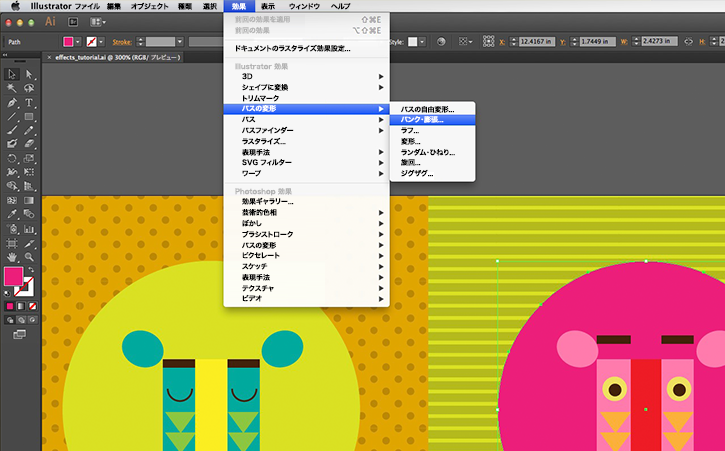Set the paint mode to None
725x451 pixels.
(32, 306)
